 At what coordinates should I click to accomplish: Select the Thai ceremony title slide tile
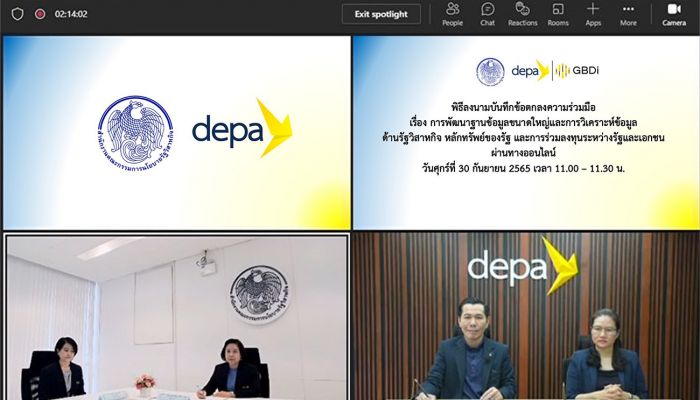click(526, 133)
